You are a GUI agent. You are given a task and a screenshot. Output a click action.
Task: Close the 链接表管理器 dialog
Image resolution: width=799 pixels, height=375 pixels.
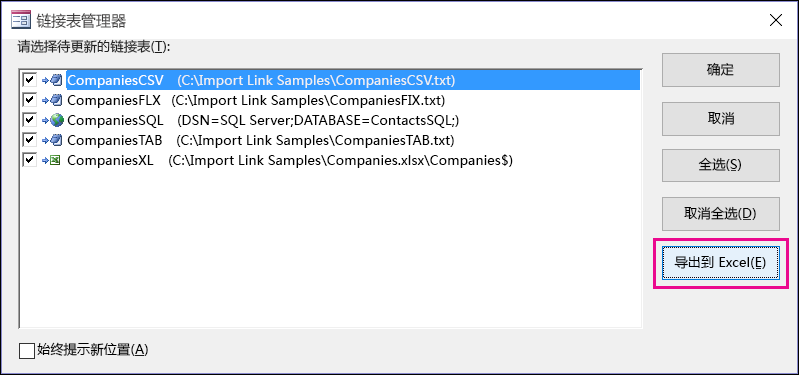pyautogui.click(x=776, y=20)
